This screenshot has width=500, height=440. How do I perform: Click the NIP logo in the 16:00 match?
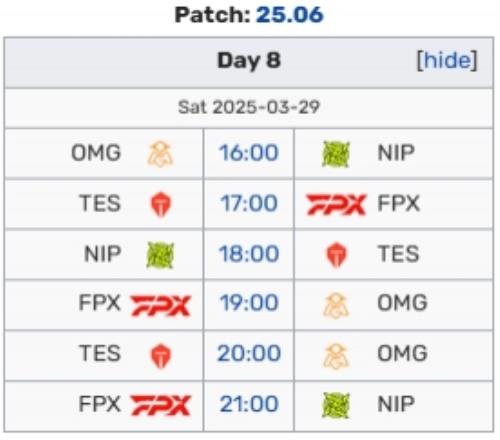coord(336,154)
